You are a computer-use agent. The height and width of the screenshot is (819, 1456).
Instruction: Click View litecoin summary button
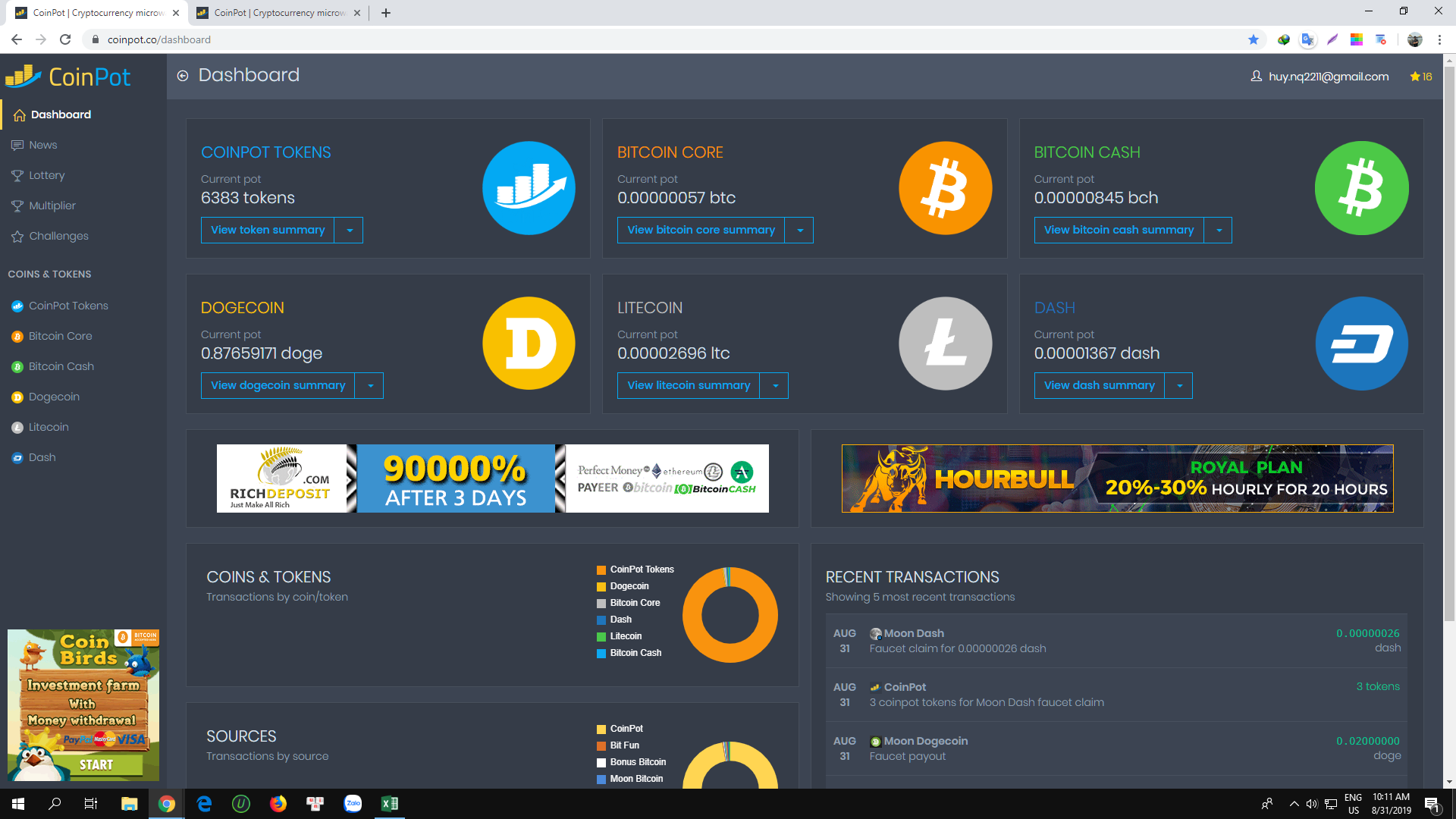689,386
